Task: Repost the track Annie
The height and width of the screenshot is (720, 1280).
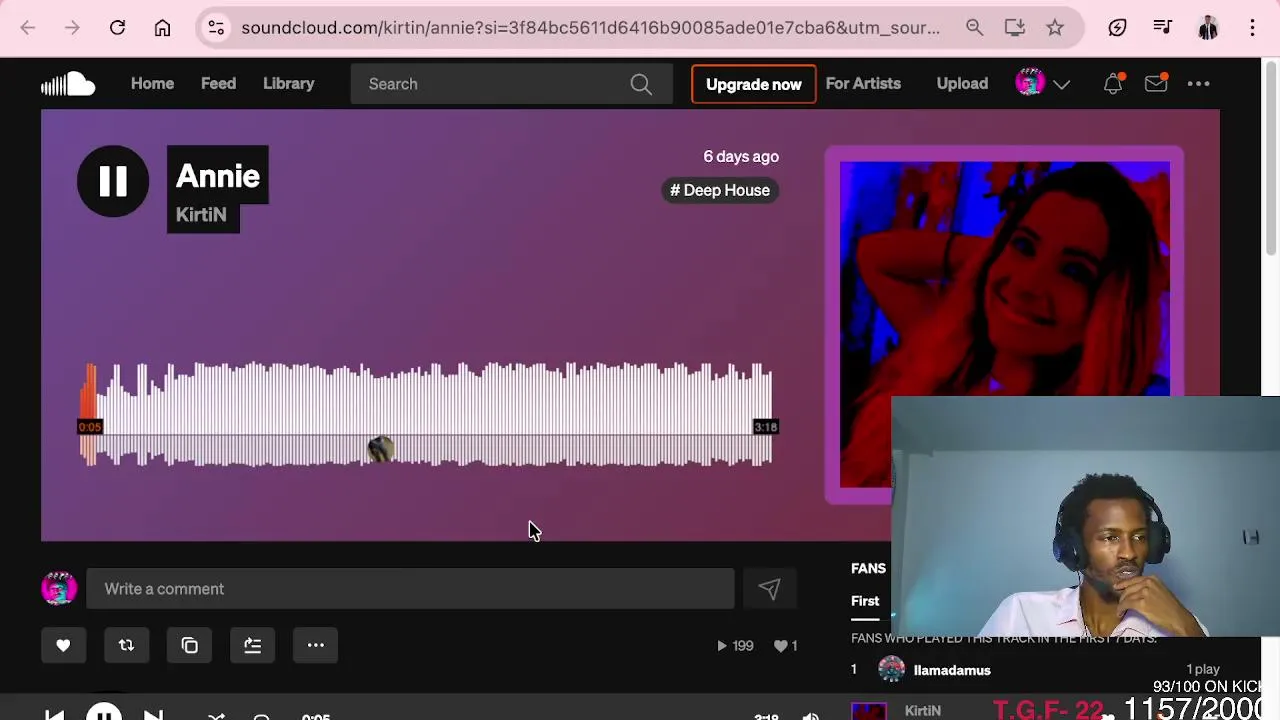Action: point(126,645)
